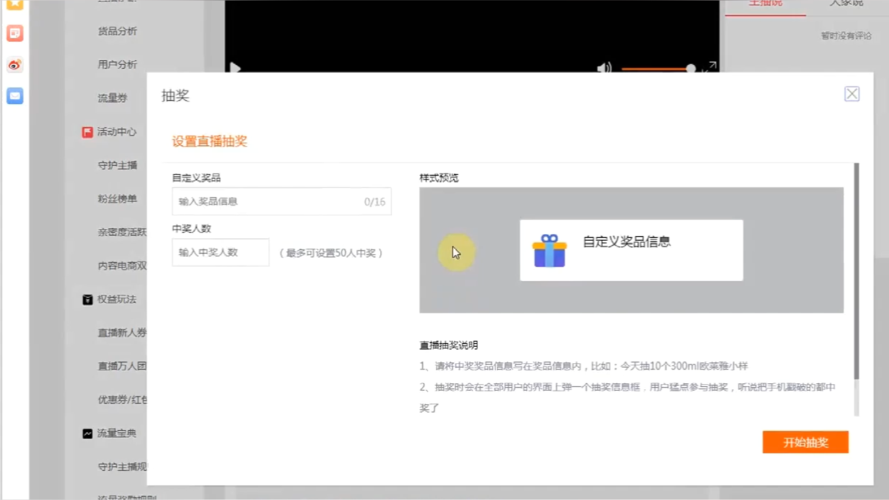Viewport: 889px width, 500px height.
Task: Mute the video with the speaker icon
Action: (x=604, y=68)
